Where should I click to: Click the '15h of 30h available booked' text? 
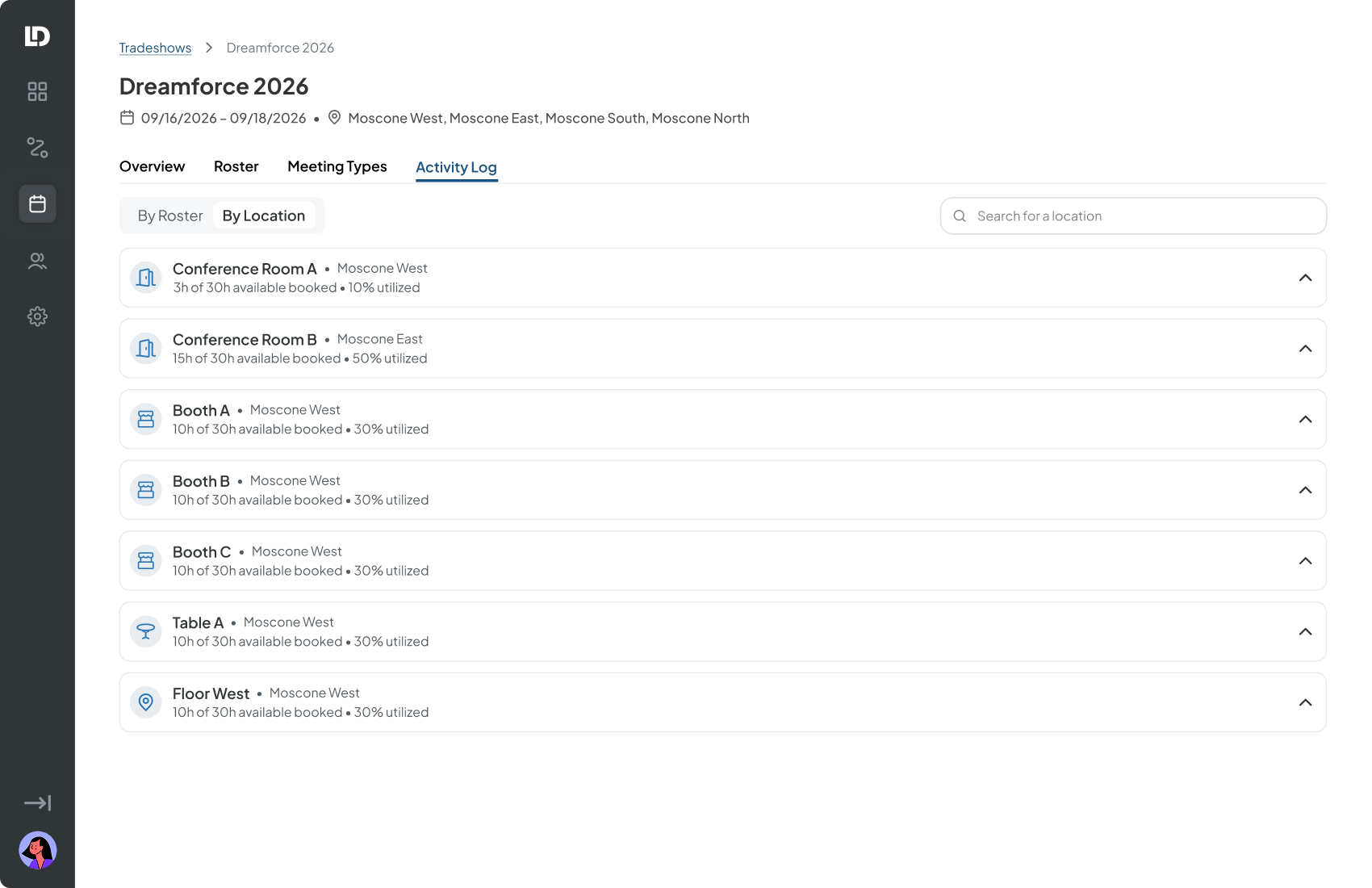(257, 358)
